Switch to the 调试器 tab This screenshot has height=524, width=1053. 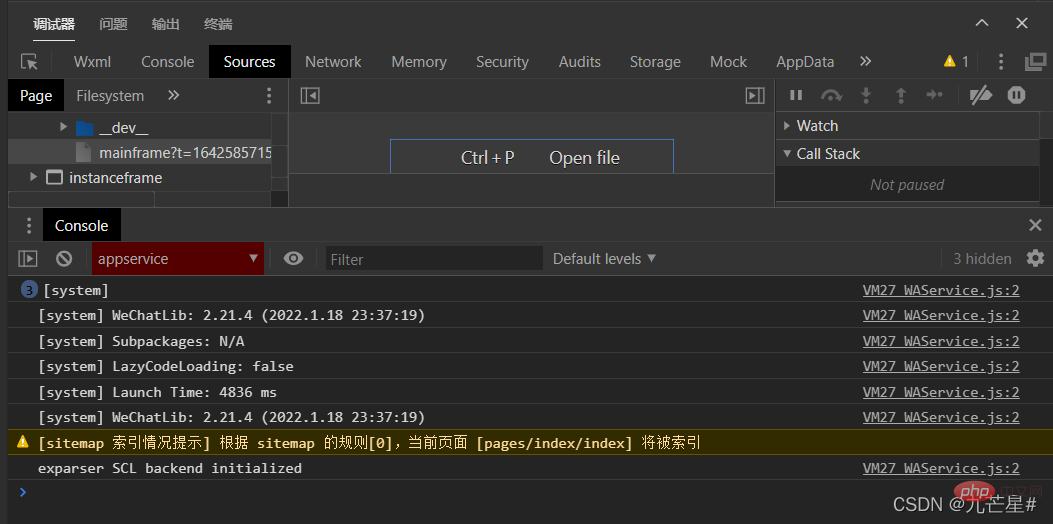click(x=54, y=24)
